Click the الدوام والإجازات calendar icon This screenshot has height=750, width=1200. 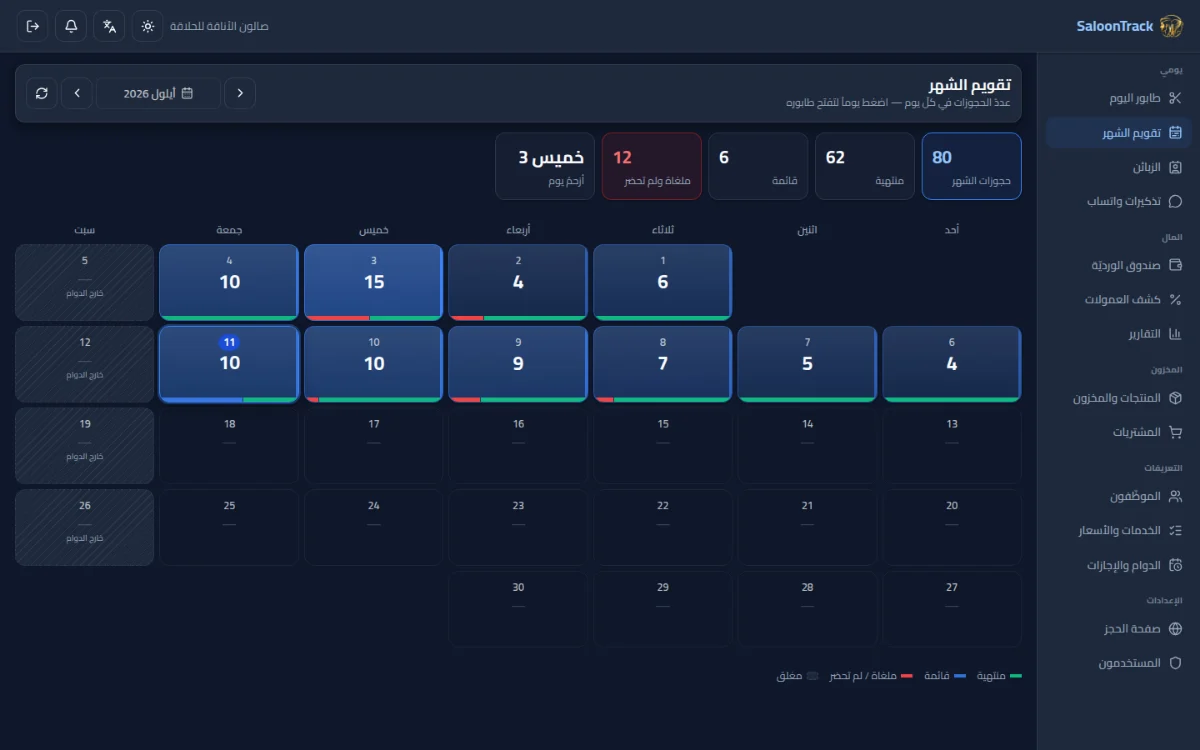[x=1175, y=565]
